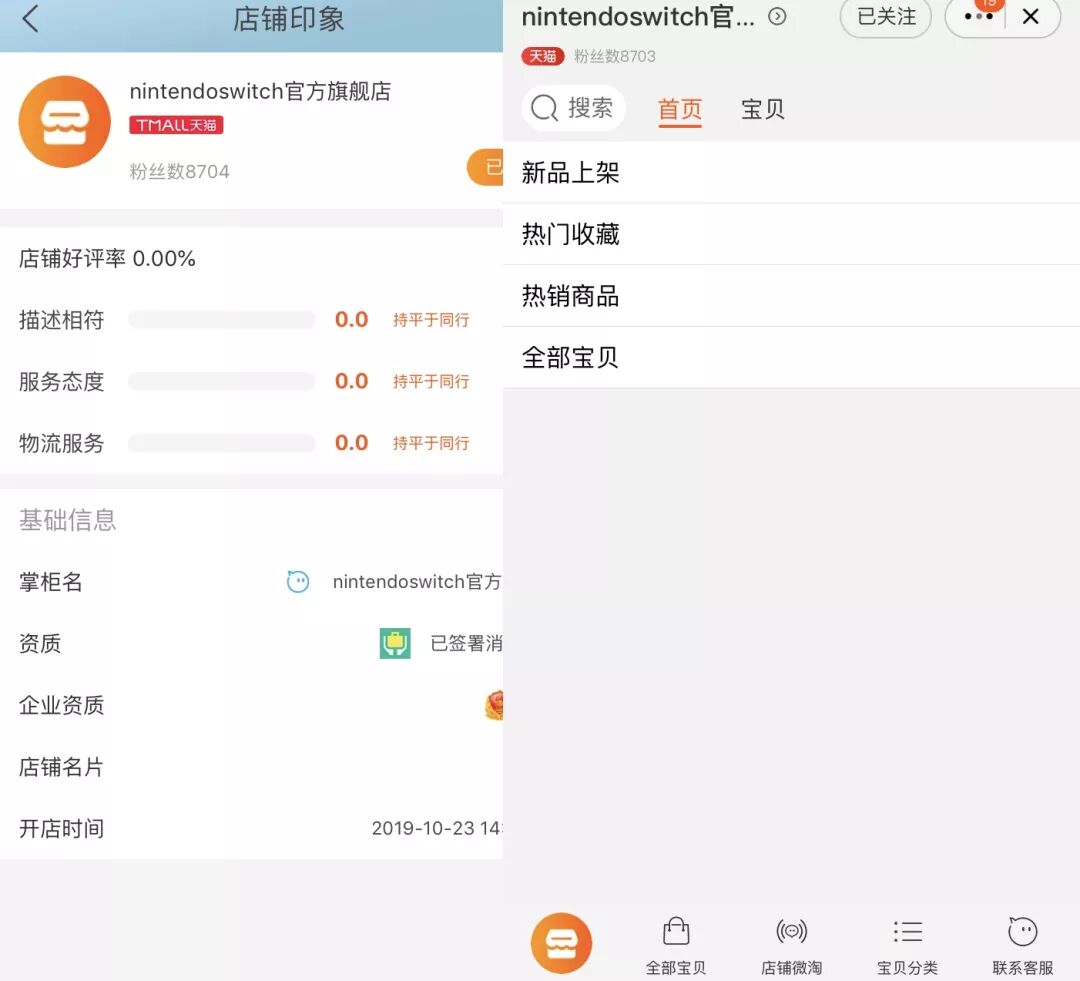This screenshot has height=981, width=1080.
Task: Switch to the 宝贝 tab
Action: 762,109
